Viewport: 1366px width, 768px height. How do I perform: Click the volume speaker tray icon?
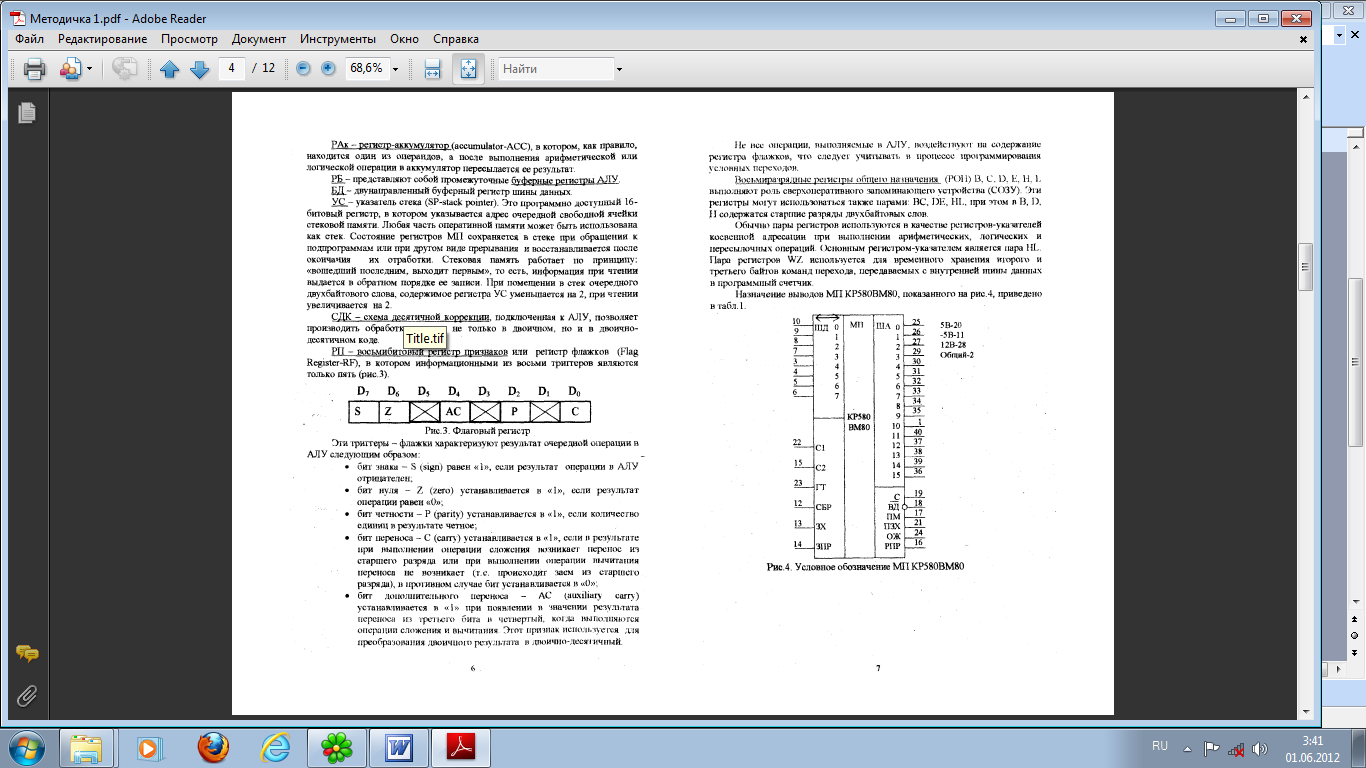tap(1262, 747)
